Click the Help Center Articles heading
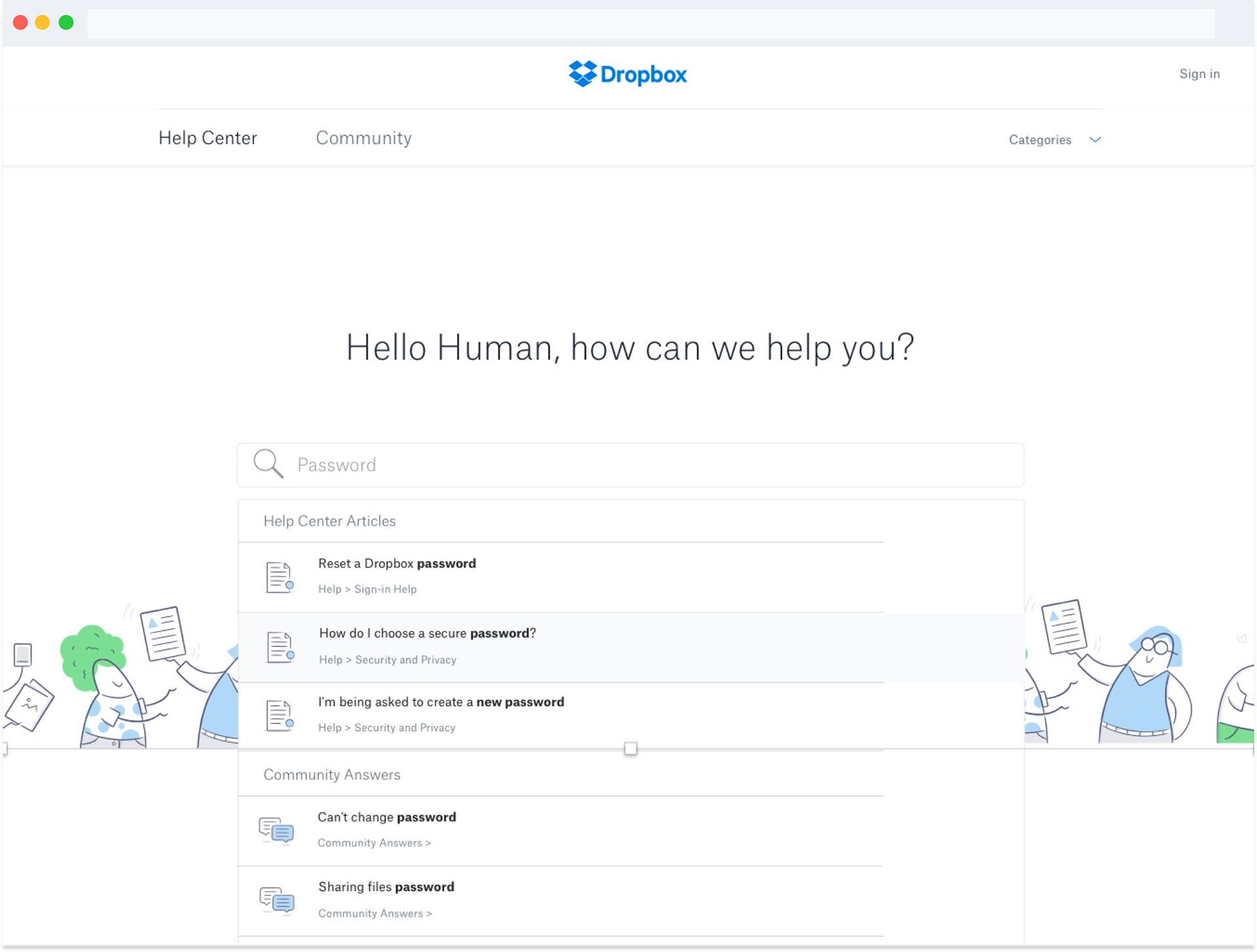This screenshot has width=1257, height=952. [329, 521]
